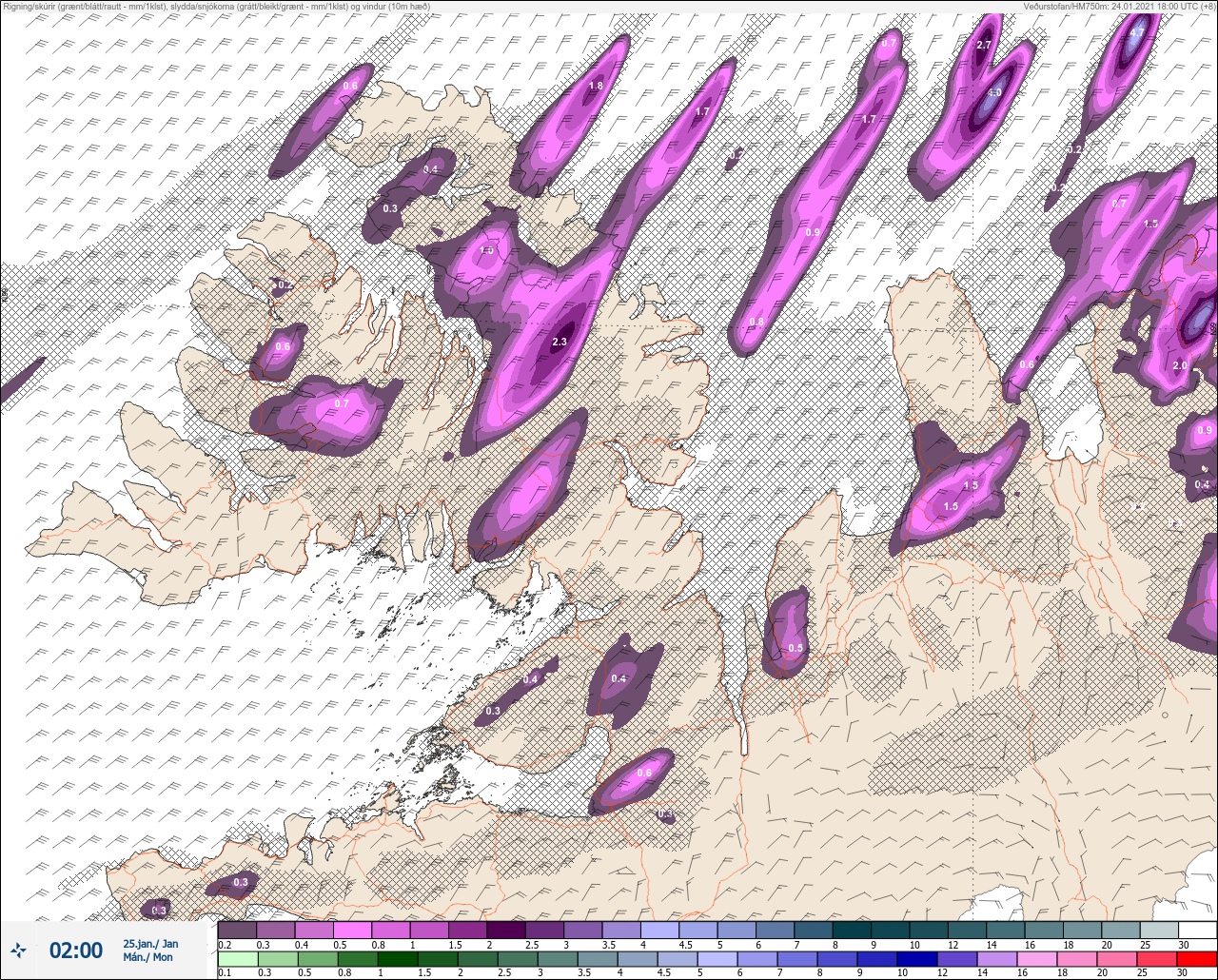Select dark teal swatch starting at 9, upper legend
Screen dimensions: 1218x980
point(890,930)
